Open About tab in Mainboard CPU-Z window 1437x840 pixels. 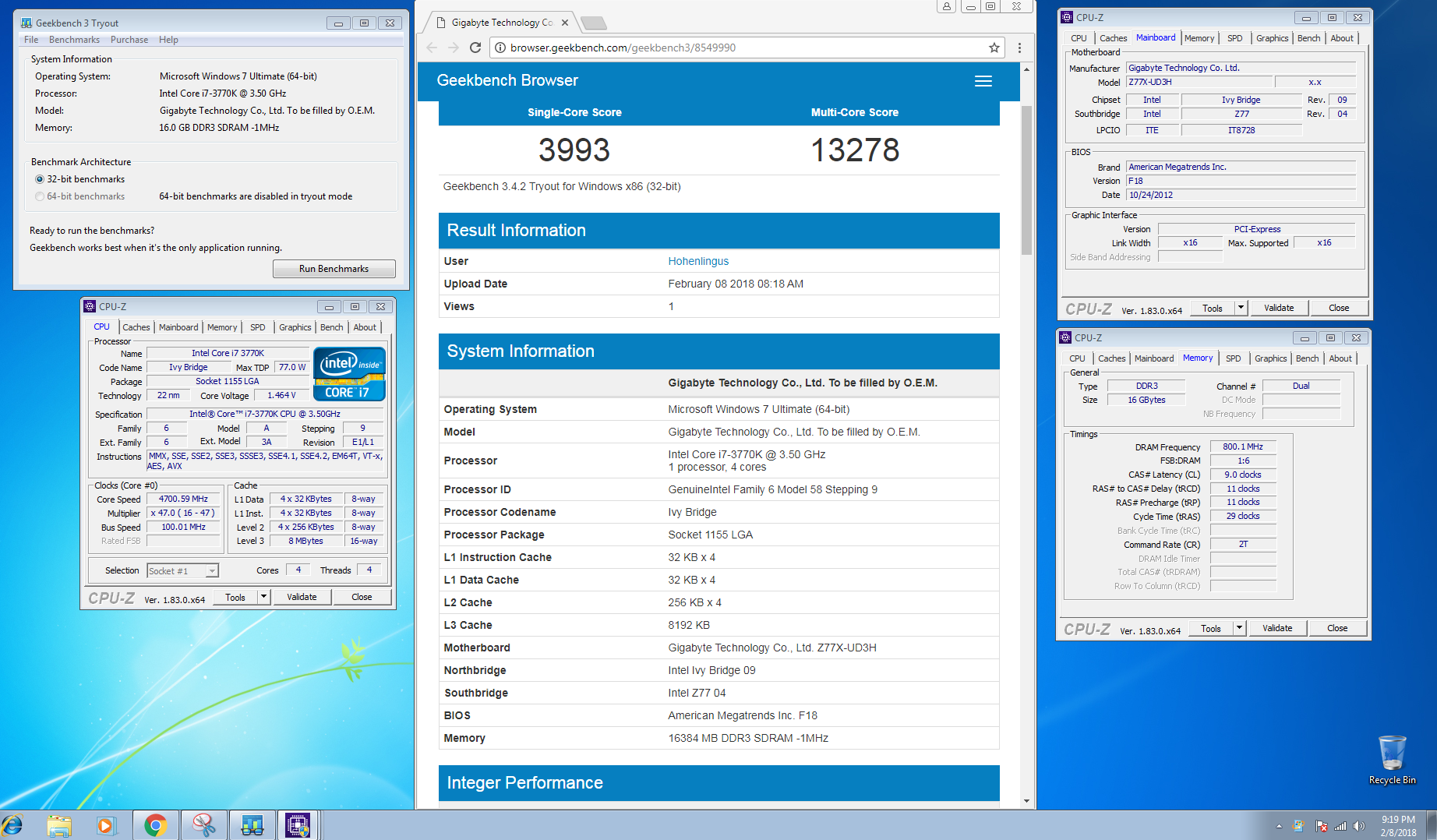[x=1342, y=38]
